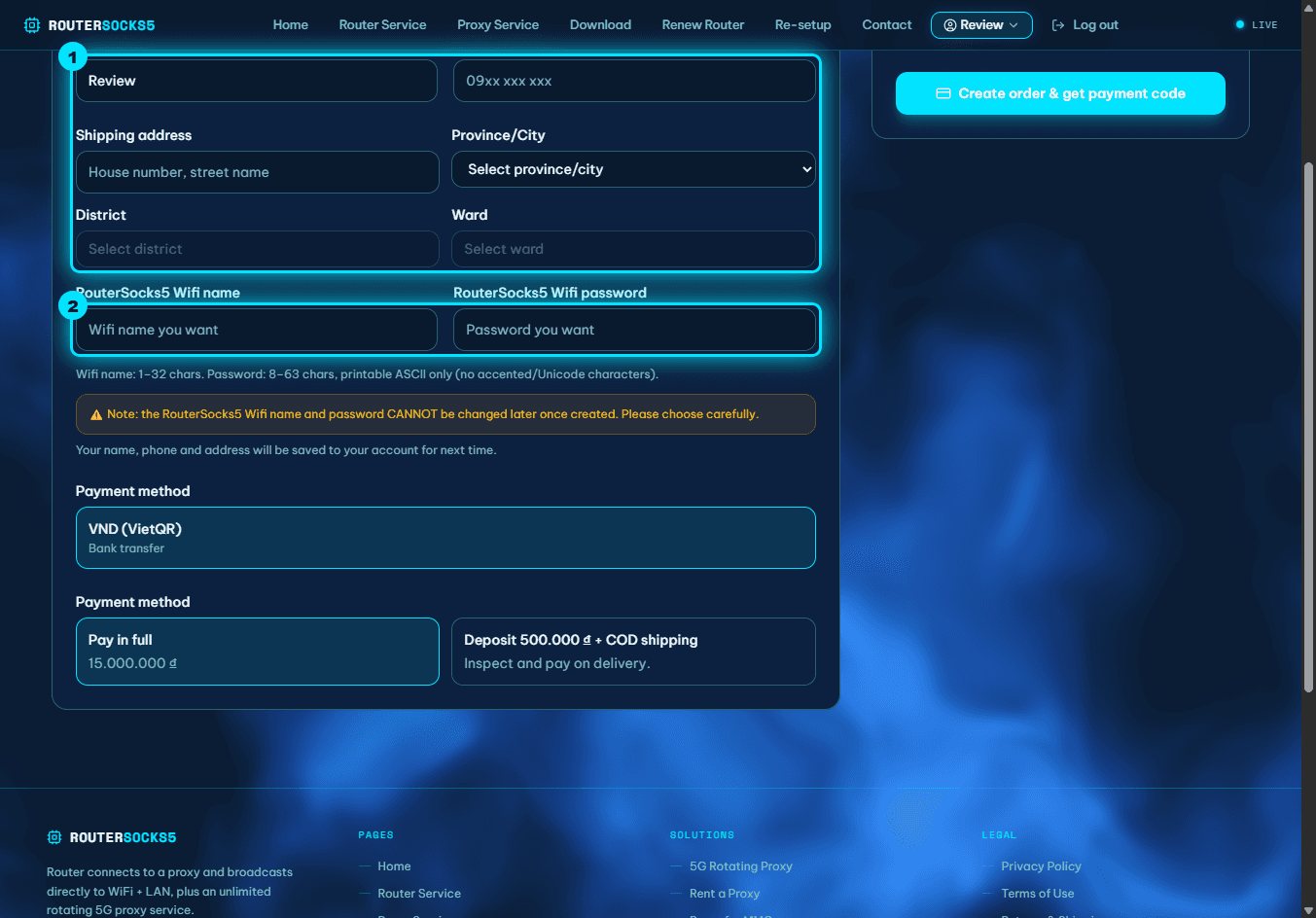Go to Home in the top navigation
Image resolution: width=1316 pixels, height=918 pixels.
291,25
